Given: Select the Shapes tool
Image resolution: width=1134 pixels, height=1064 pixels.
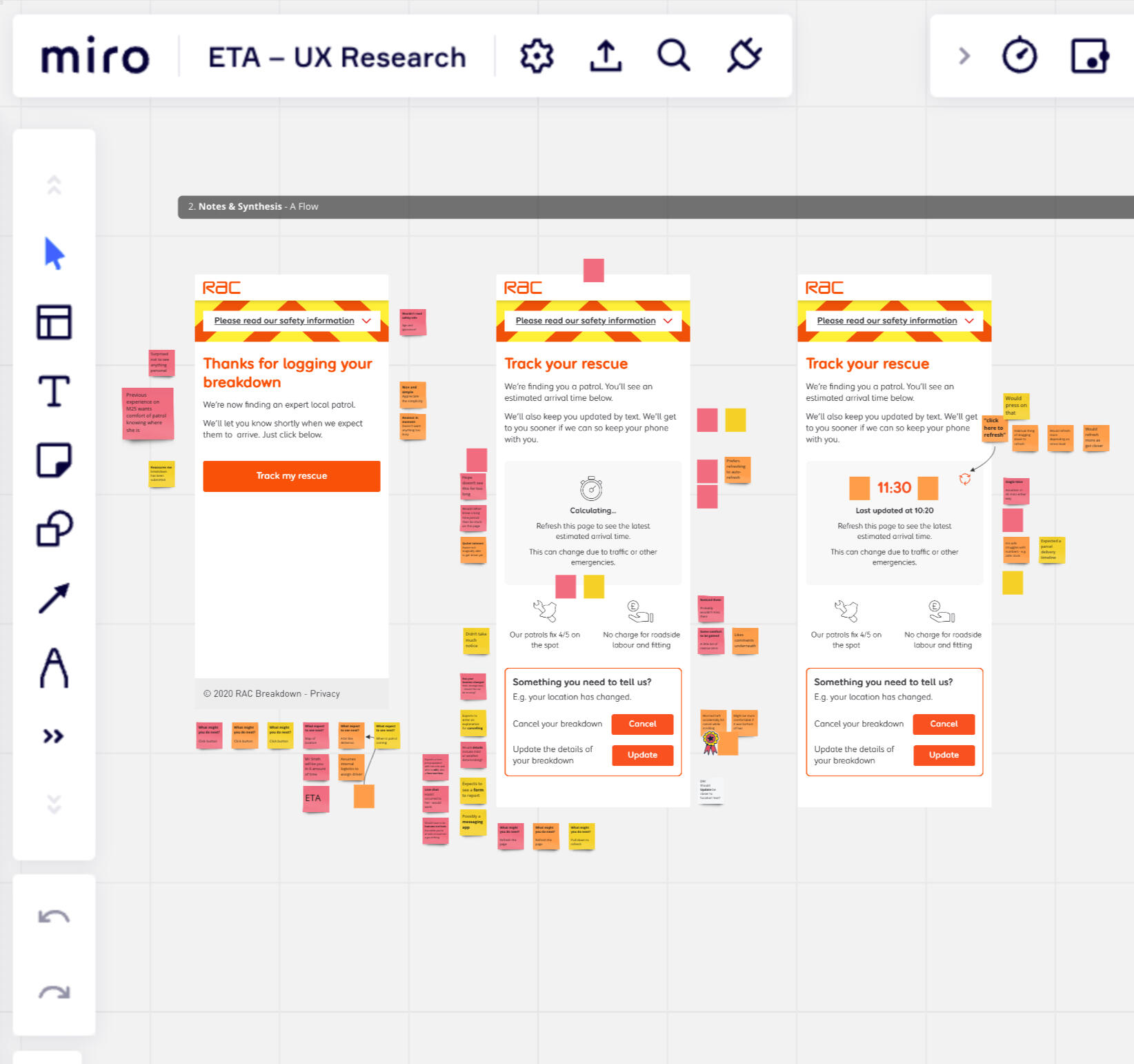Looking at the screenshot, I should click(54, 529).
